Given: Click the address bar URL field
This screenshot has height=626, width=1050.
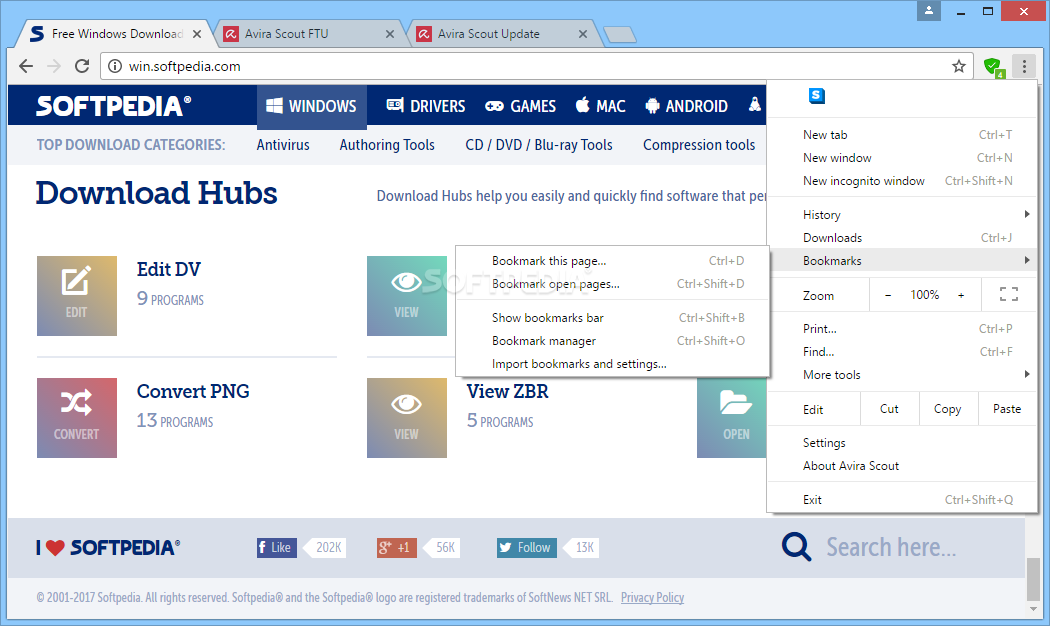Looking at the screenshot, I should [536, 66].
